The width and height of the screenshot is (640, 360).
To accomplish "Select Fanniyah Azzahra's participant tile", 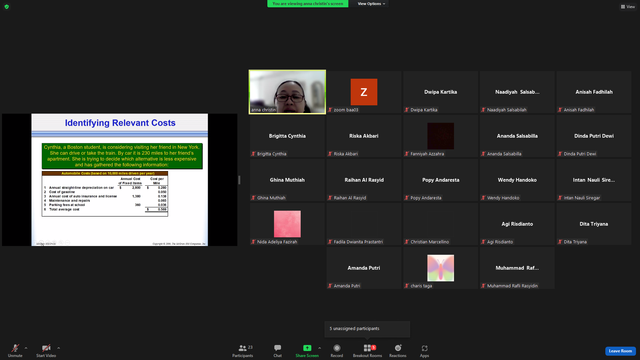I will (440, 136).
